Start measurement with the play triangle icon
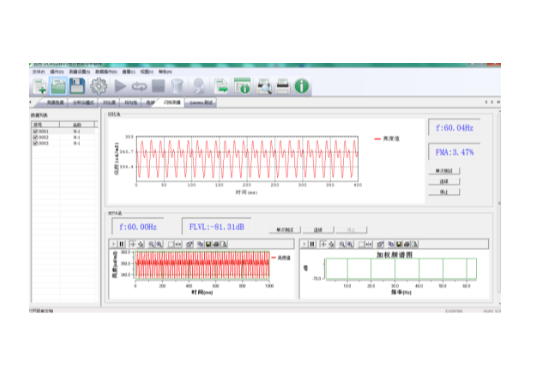 point(120,86)
